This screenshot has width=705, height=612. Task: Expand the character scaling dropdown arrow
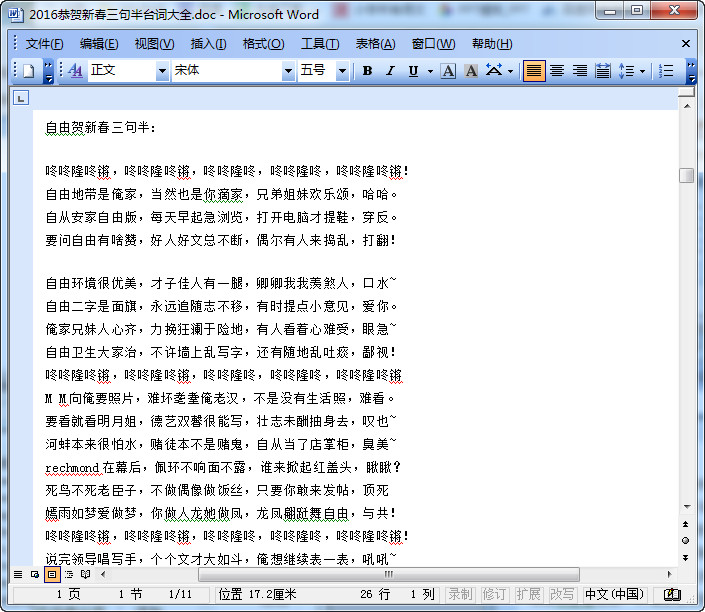510,71
